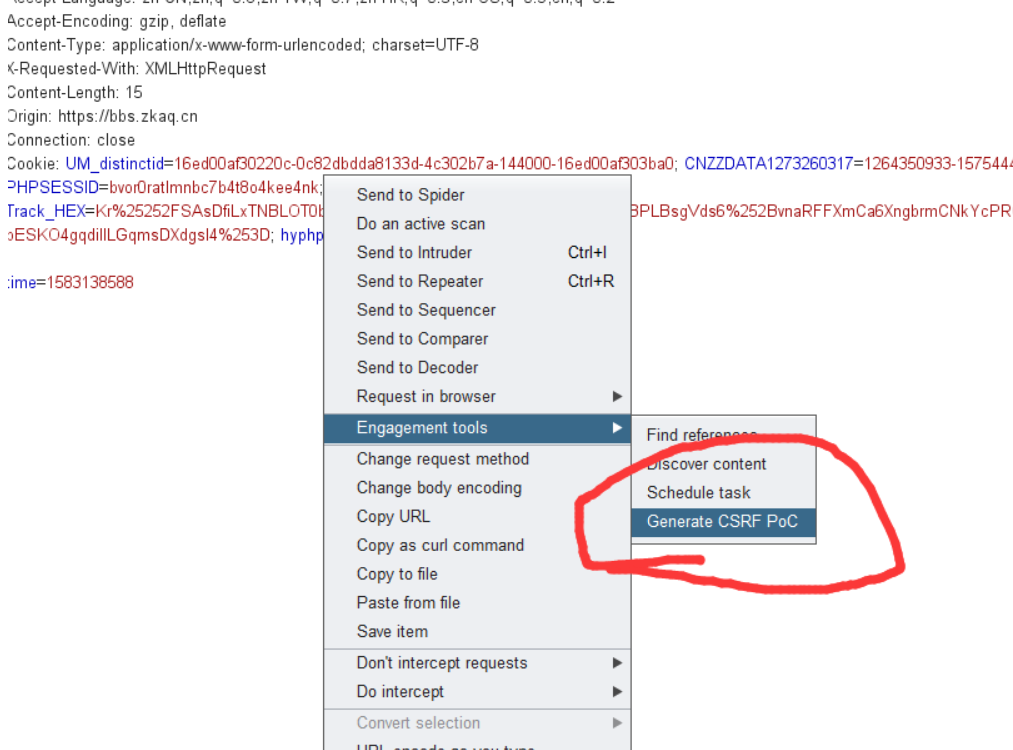Choose Send to Sequencer
The width and height of the screenshot is (1013, 750).
pyautogui.click(x=477, y=309)
